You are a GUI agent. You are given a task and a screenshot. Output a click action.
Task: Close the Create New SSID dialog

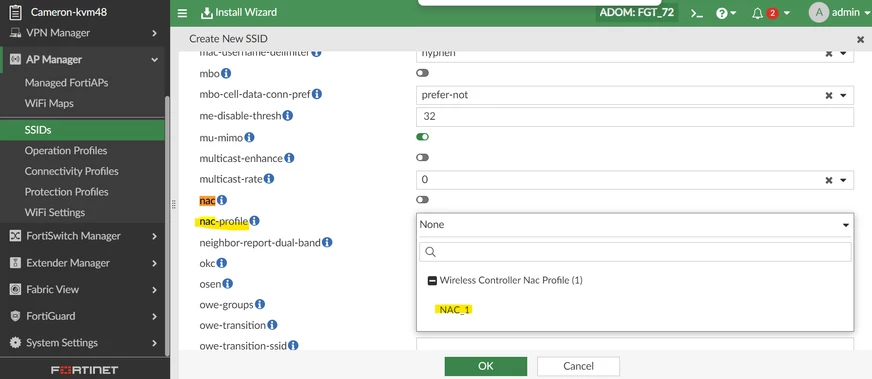pos(860,39)
